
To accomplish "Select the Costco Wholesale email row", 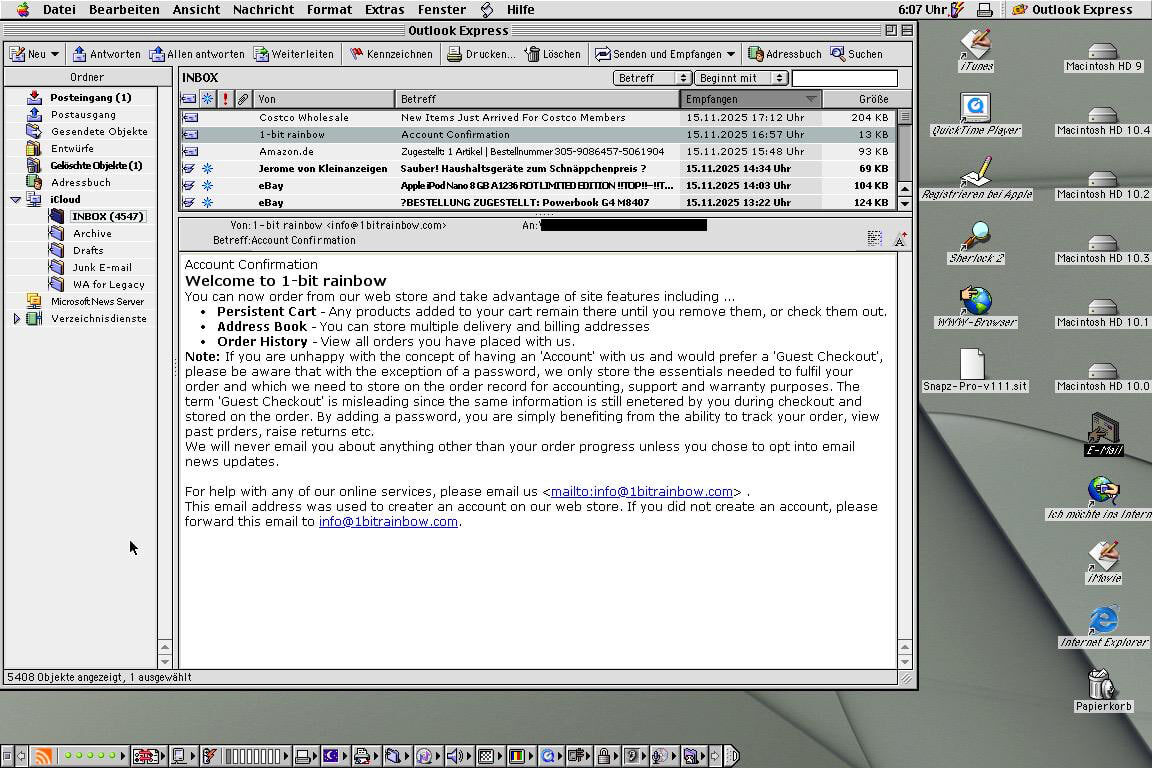I will coord(538,118).
